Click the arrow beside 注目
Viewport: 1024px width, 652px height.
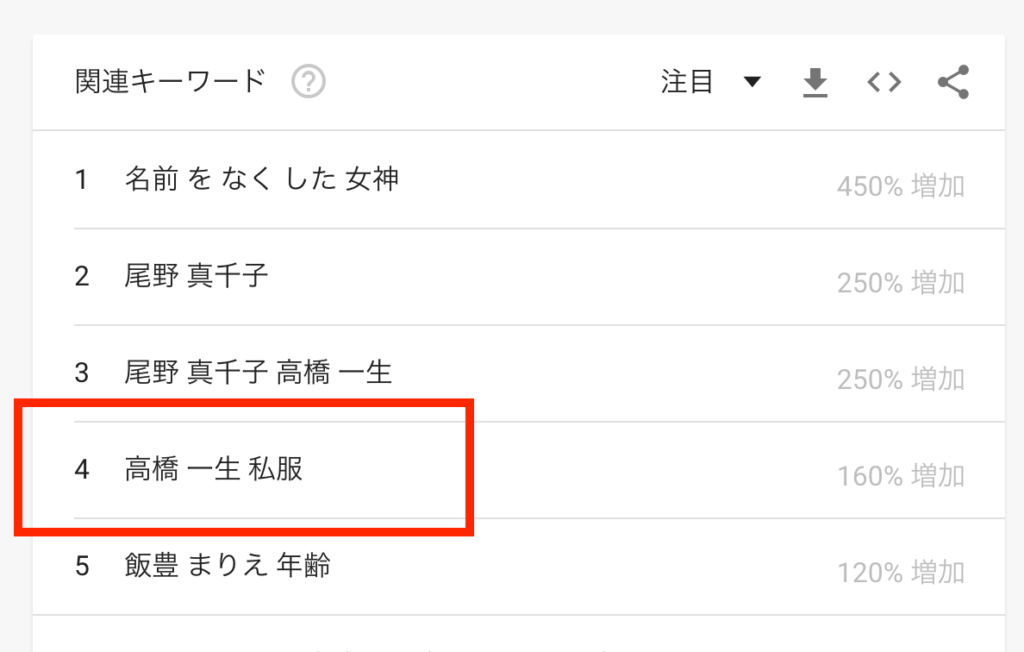752,82
